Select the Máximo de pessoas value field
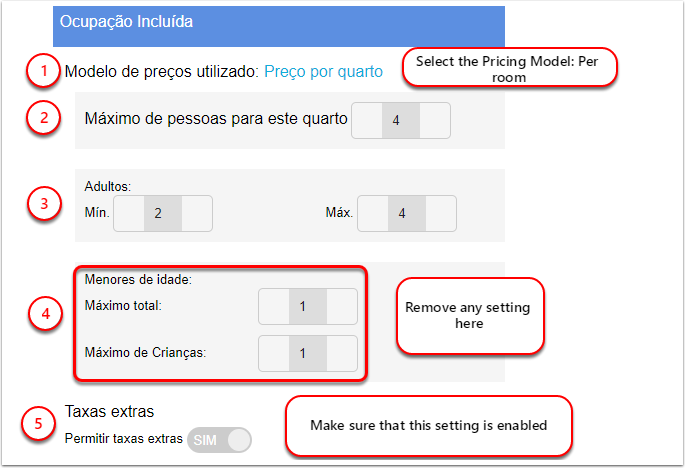The image size is (685, 468). pos(401,120)
